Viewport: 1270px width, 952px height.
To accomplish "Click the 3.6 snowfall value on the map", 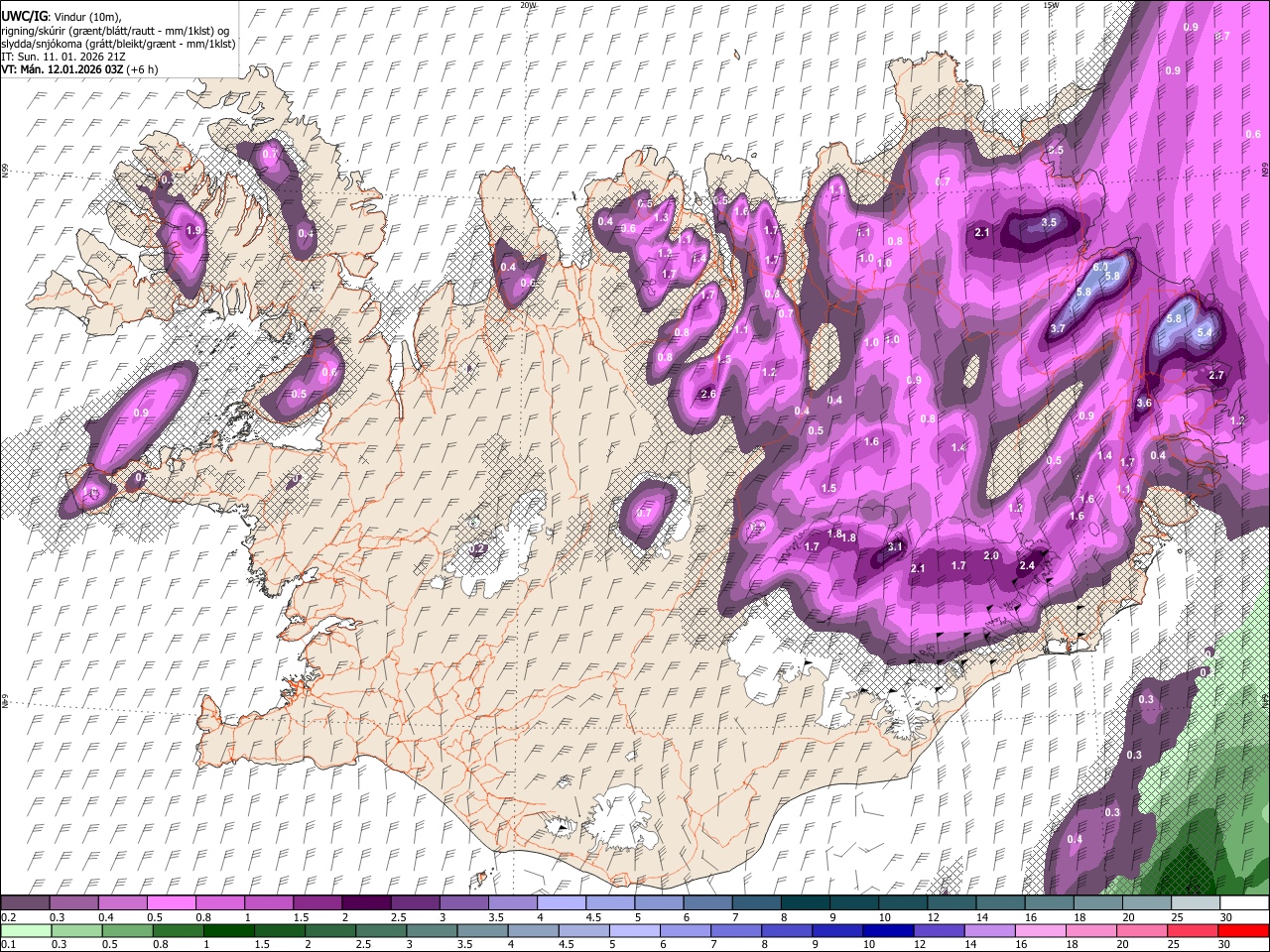I will pyautogui.click(x=1143, y=403).
